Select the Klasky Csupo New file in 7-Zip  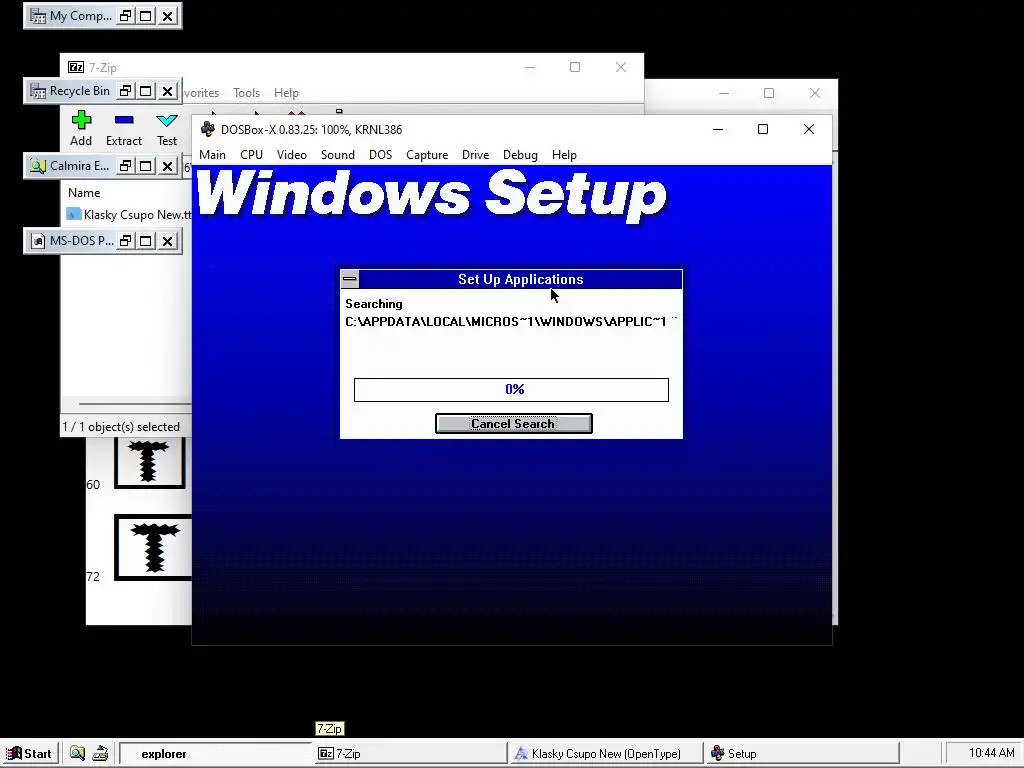pyautogui.click(x=129, y=214)
